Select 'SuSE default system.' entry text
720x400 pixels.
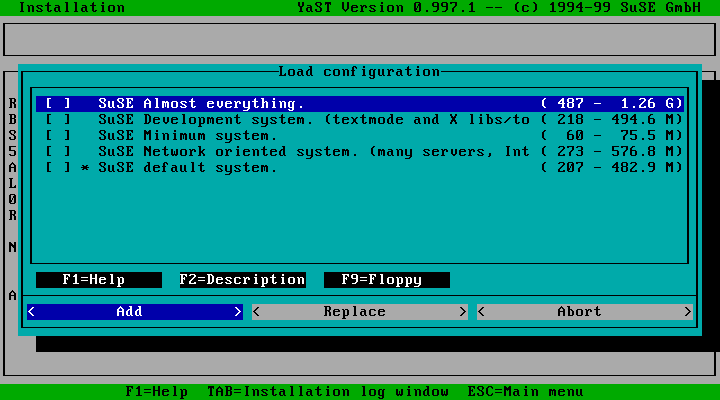click(188, 168)
